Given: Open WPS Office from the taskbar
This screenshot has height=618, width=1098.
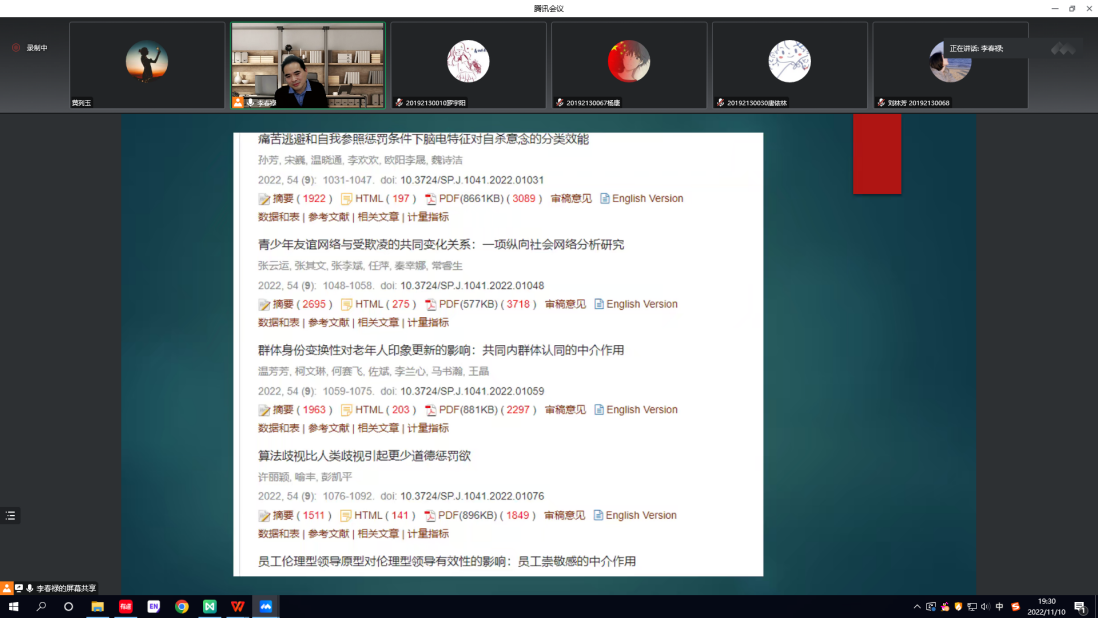Looking at the screenshot, I should point(238,606).
